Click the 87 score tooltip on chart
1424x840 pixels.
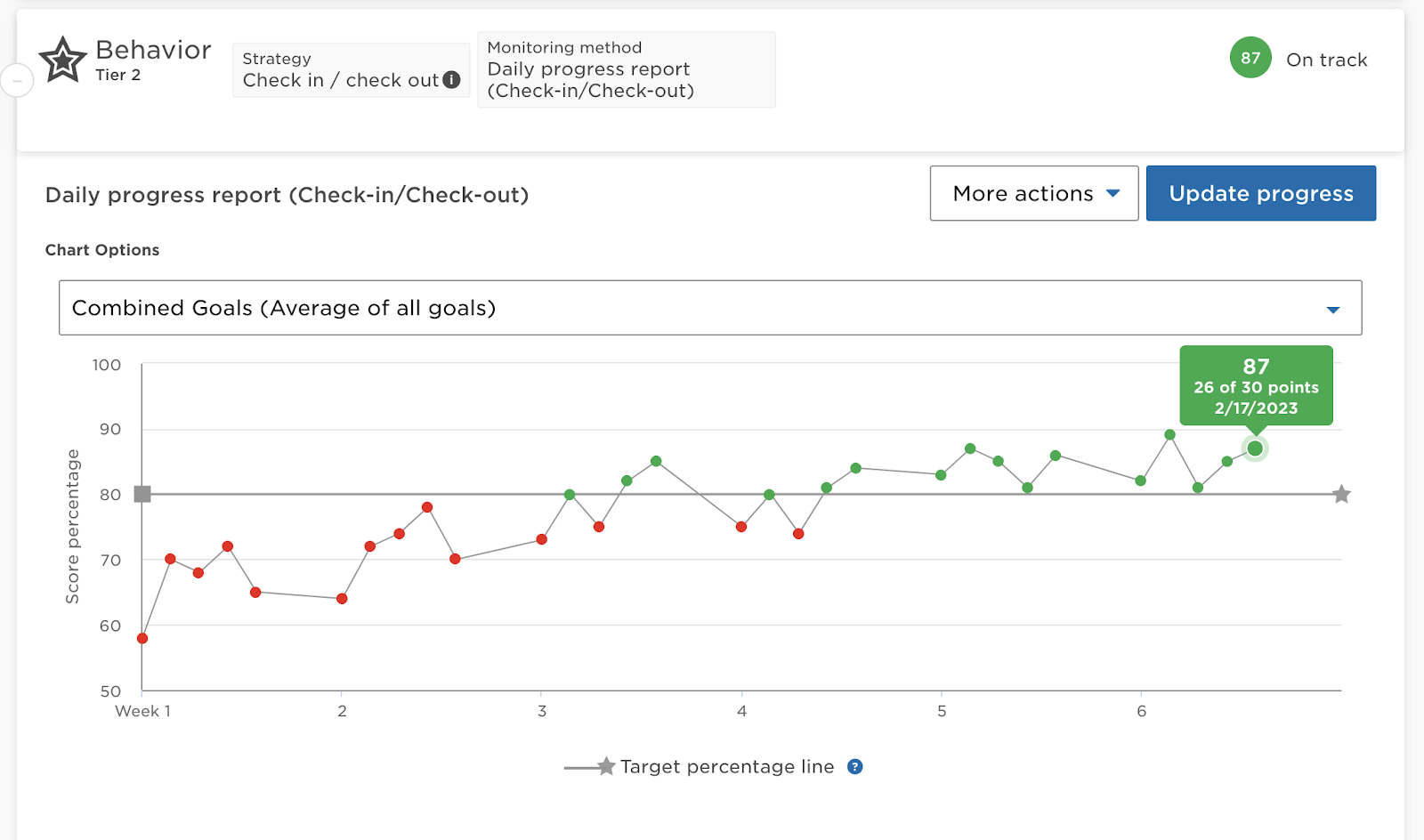pyautogui.click(x=1256, y=385)
